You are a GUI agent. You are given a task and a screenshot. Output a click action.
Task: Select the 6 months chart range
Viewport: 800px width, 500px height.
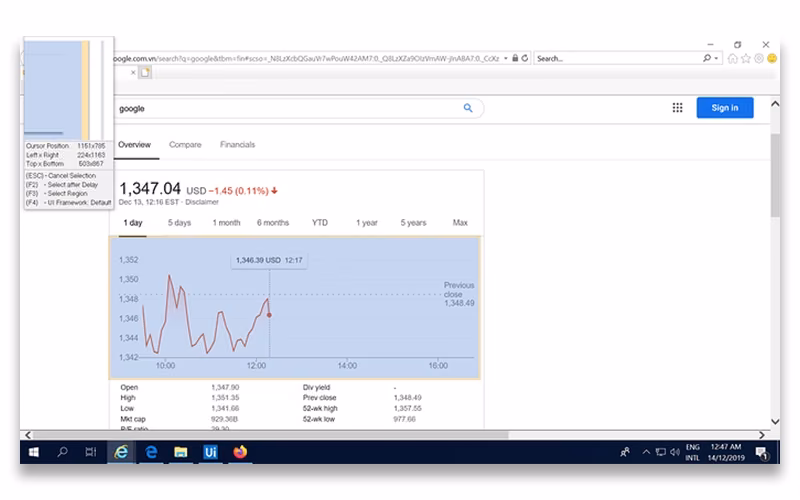coord(273,222)
